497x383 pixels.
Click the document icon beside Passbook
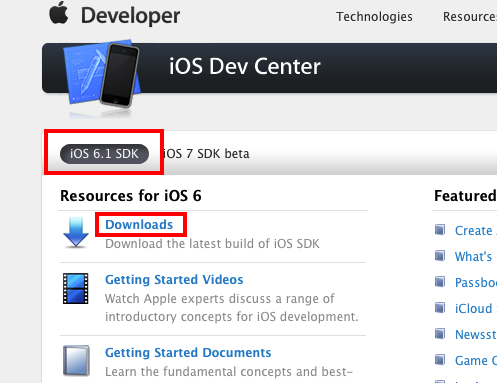tap(440, 282)
